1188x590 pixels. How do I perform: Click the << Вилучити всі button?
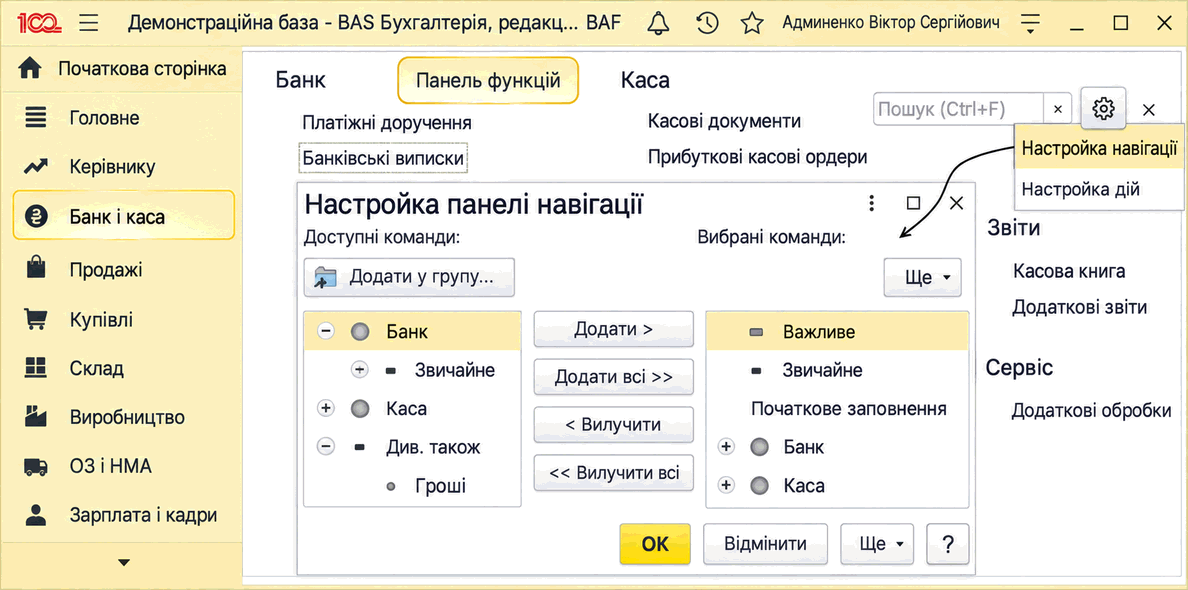[x=614, y=473]
